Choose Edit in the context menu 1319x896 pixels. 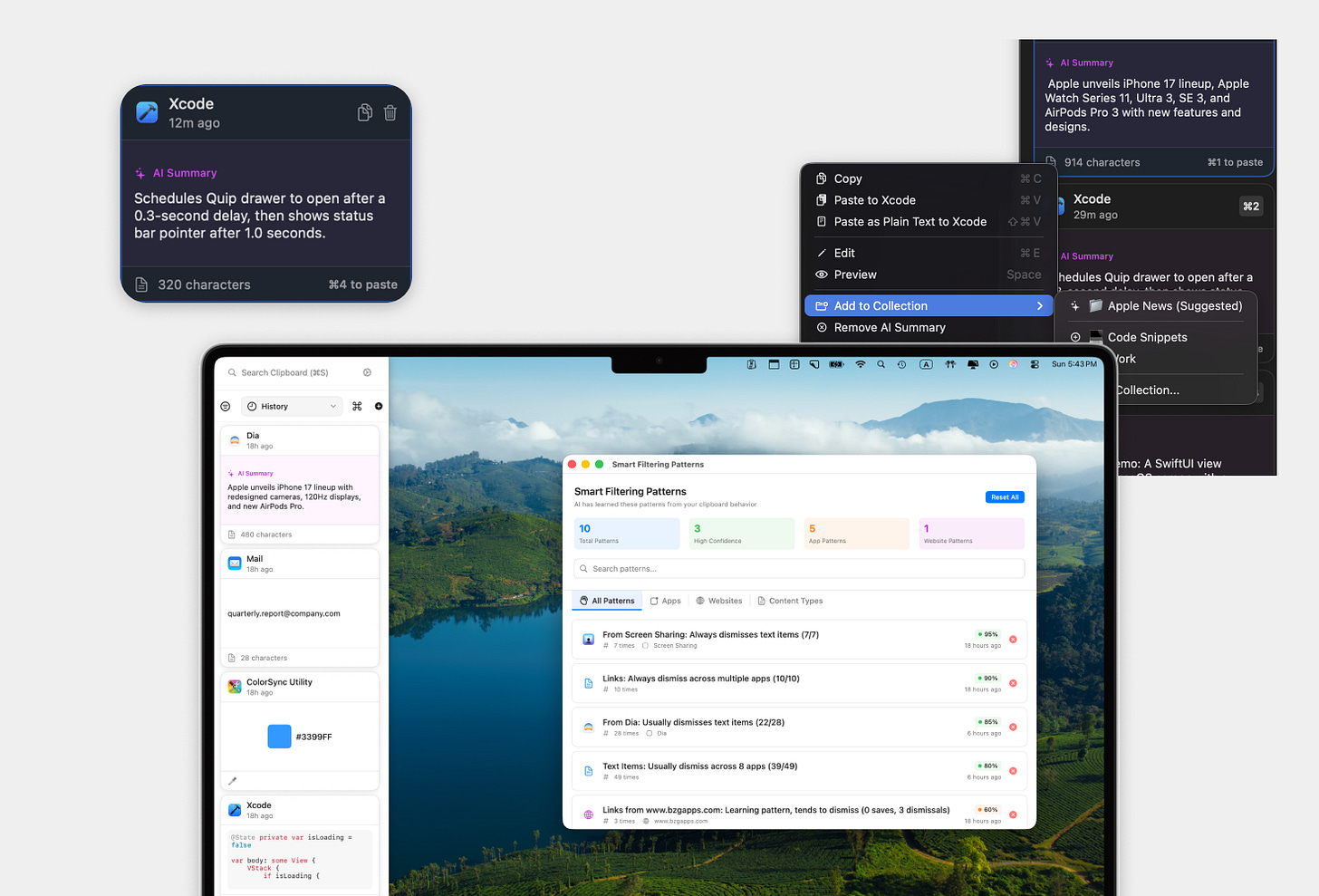click(x=929, y=253)
